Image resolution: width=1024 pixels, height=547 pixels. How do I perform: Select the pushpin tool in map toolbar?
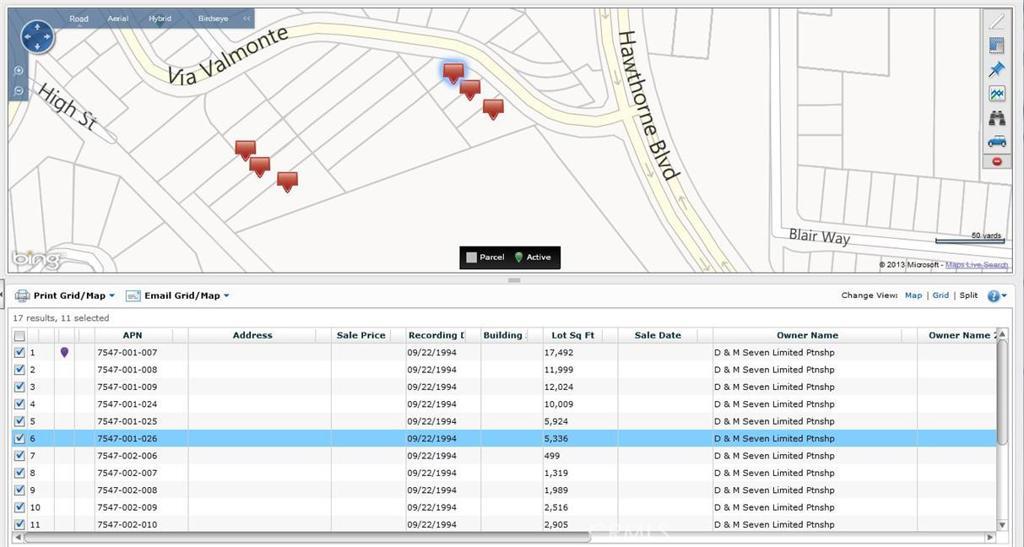pyautogui.click(x=996, y=69)
